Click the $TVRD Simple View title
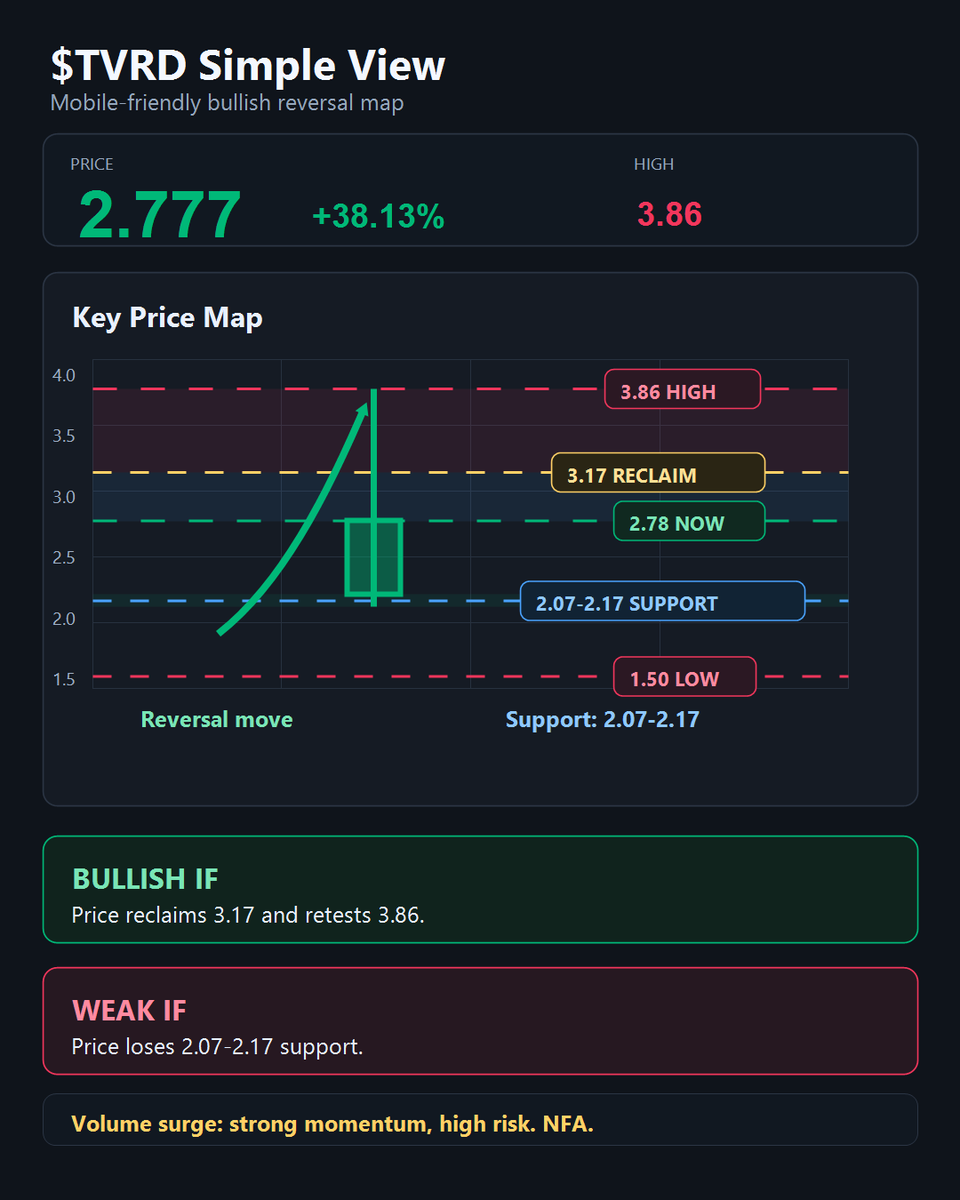 click(248, 66)
